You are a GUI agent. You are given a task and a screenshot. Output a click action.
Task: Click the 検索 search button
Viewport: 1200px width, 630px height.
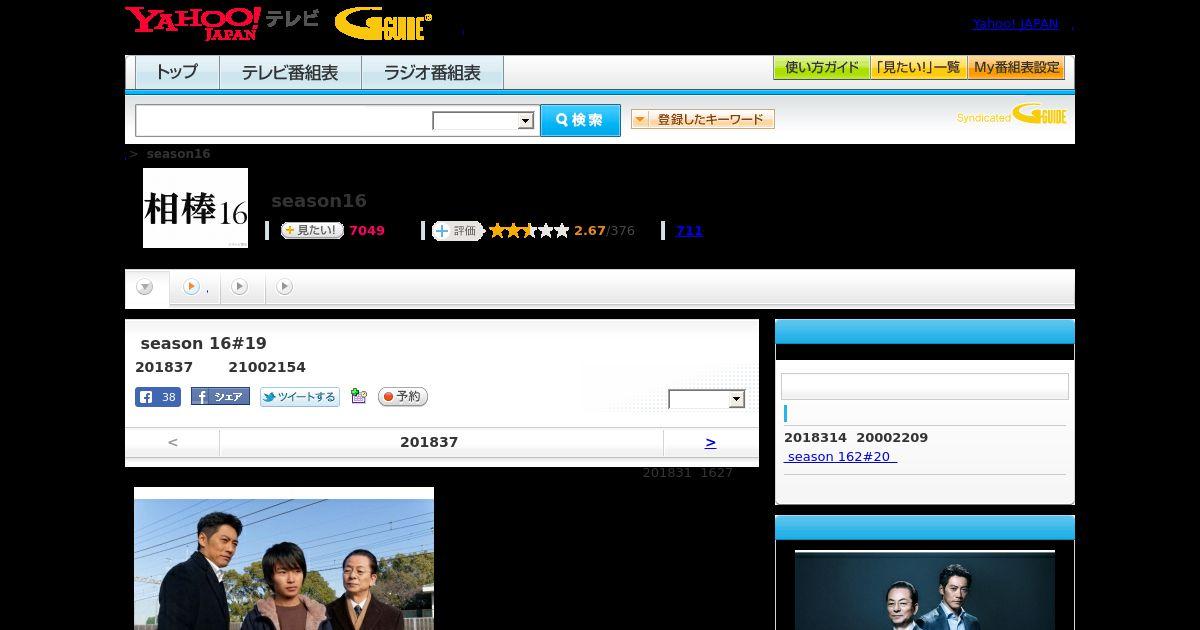coord(580,120)
